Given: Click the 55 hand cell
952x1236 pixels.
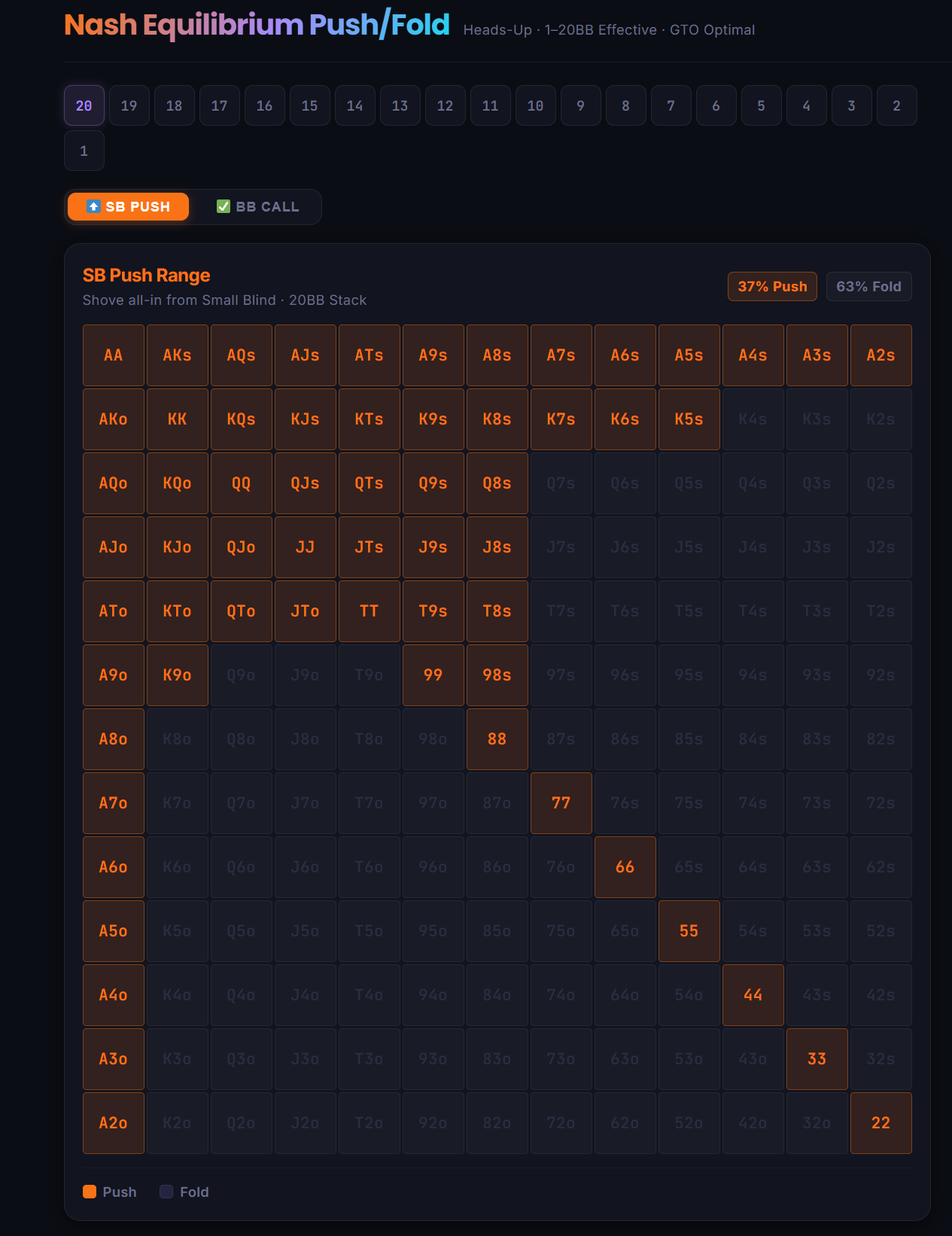Looking at the screenshot, I should coord(689,931).
